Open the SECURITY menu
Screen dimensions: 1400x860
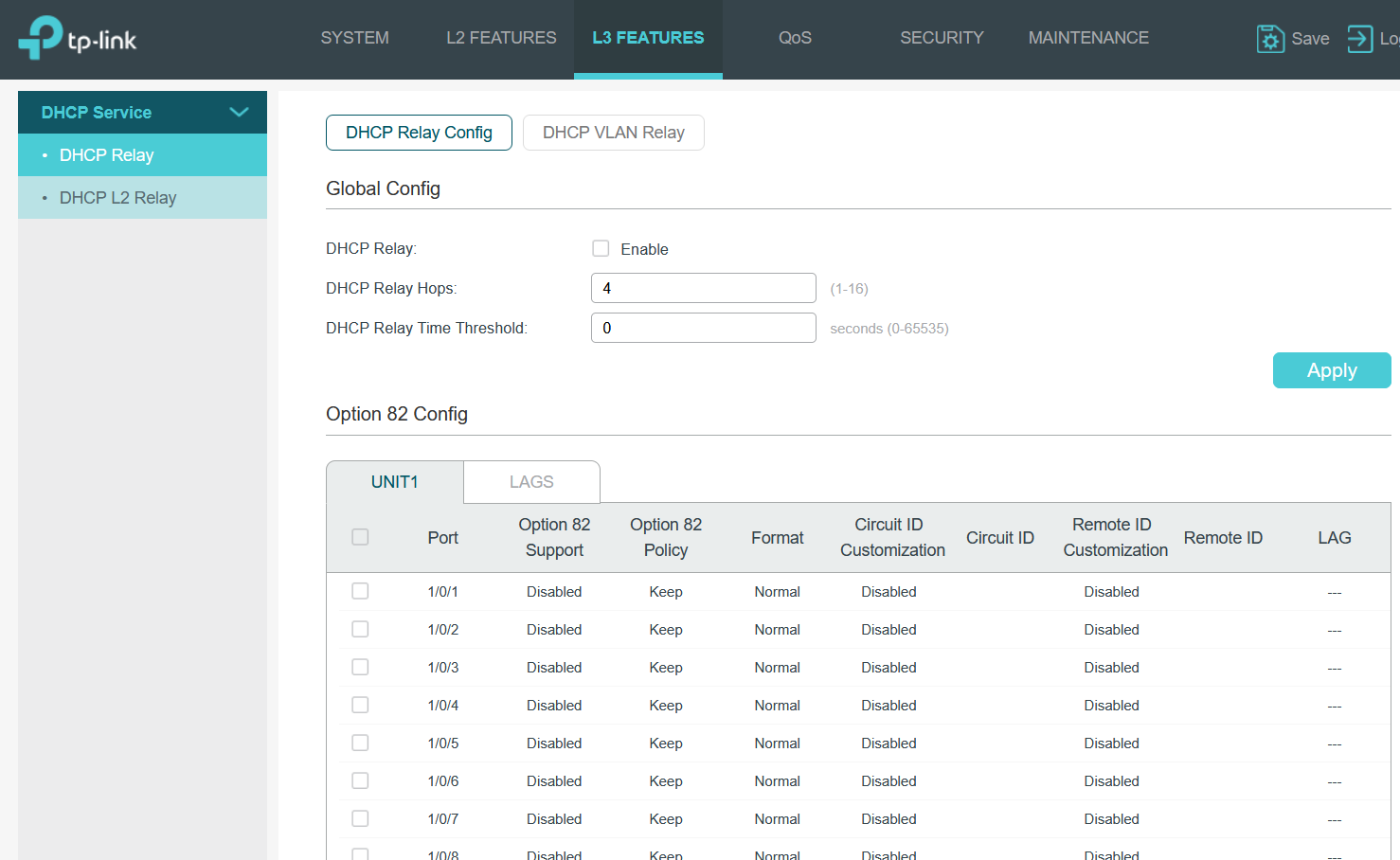click(942, 38)
